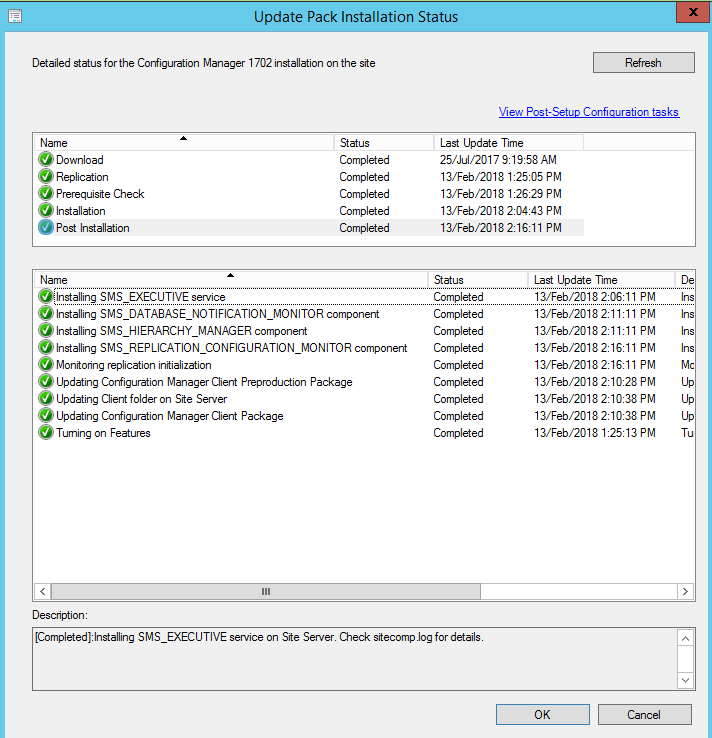Image resolution: width=712 pixels, height=738 pixels.
Task: Click the Refresh button
Action: (643, 63)
